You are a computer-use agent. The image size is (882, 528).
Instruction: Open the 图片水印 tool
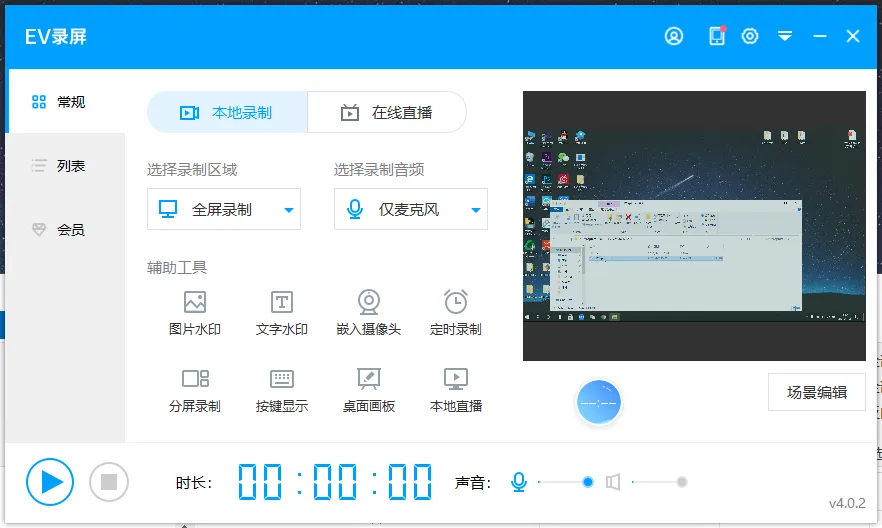(x=195, y=313)
